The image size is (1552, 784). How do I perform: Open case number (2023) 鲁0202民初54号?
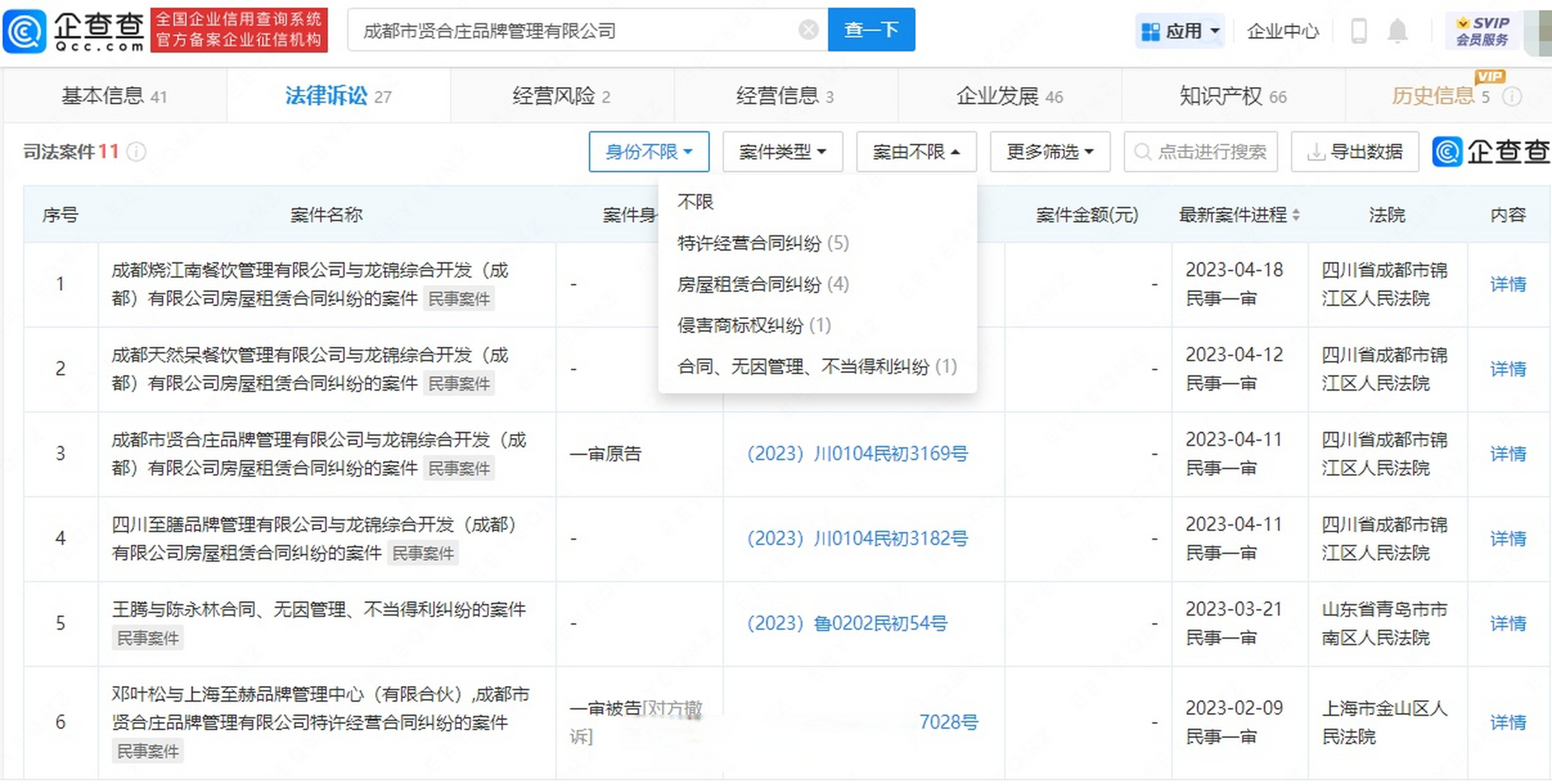tap(847, 624)
